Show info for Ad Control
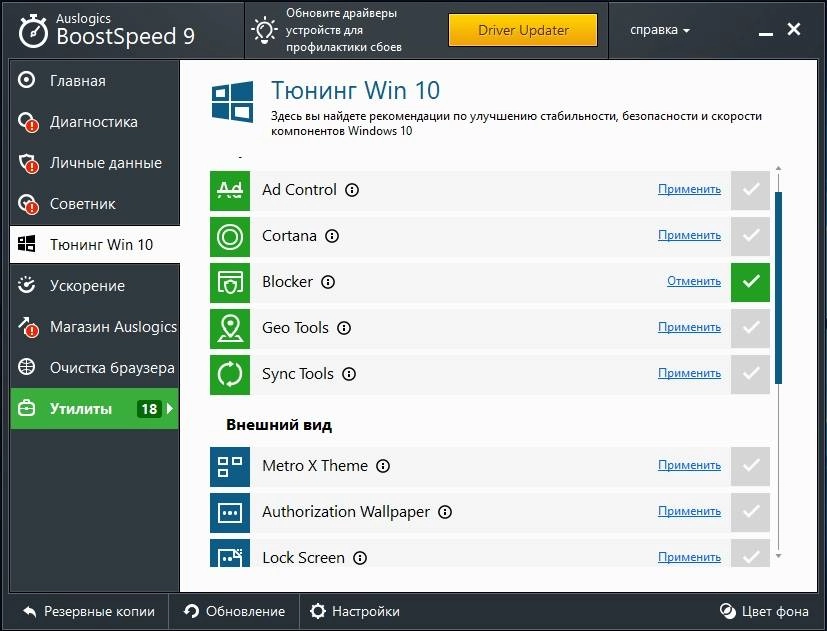The height and width of the screenshot is (631, 827). pos(352,190)
